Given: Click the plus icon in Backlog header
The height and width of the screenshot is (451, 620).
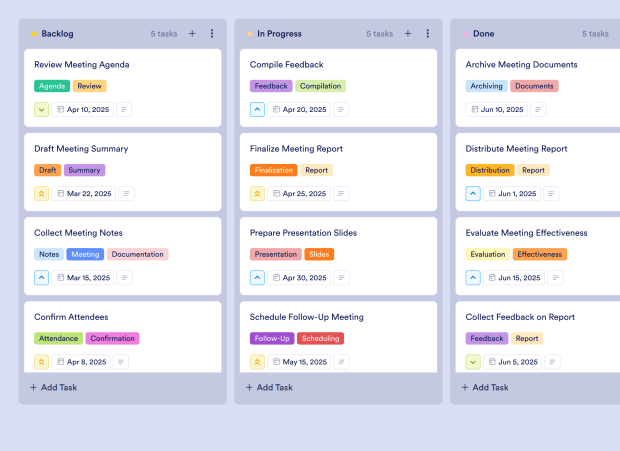Looking at the screenshot, I should [x=192, y=33].
